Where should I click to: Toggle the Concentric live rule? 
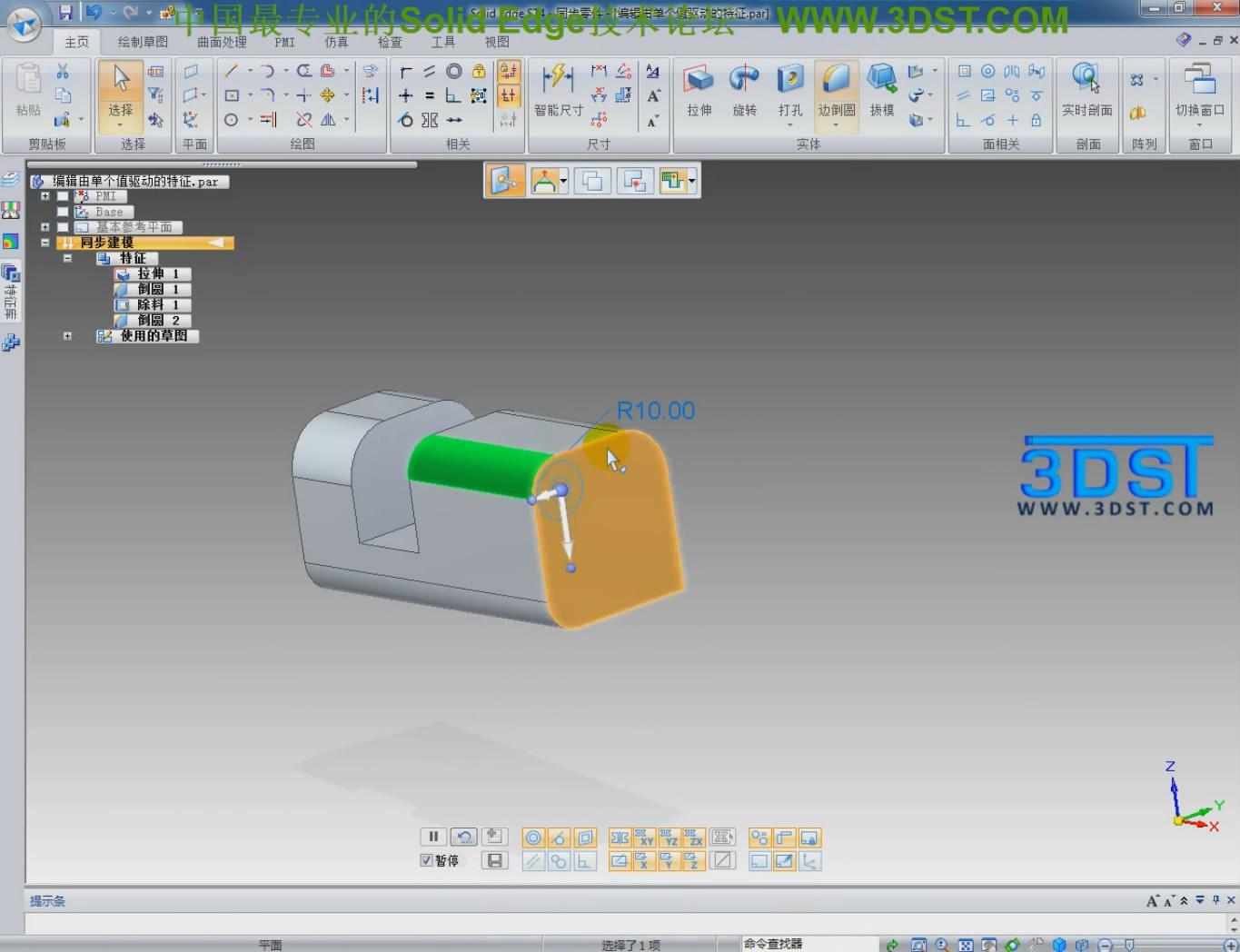point(534,838)
